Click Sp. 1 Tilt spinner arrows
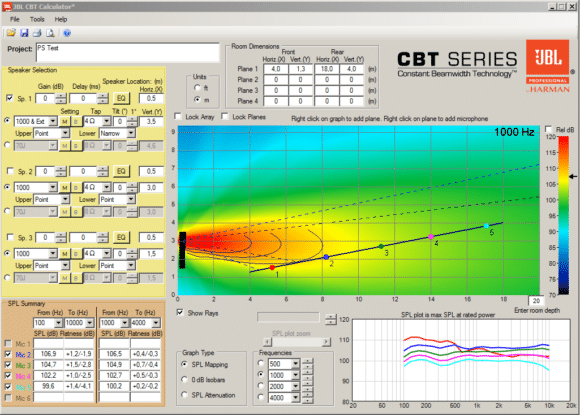The height and width of the screenshot is (415, 580). [132, 121]
